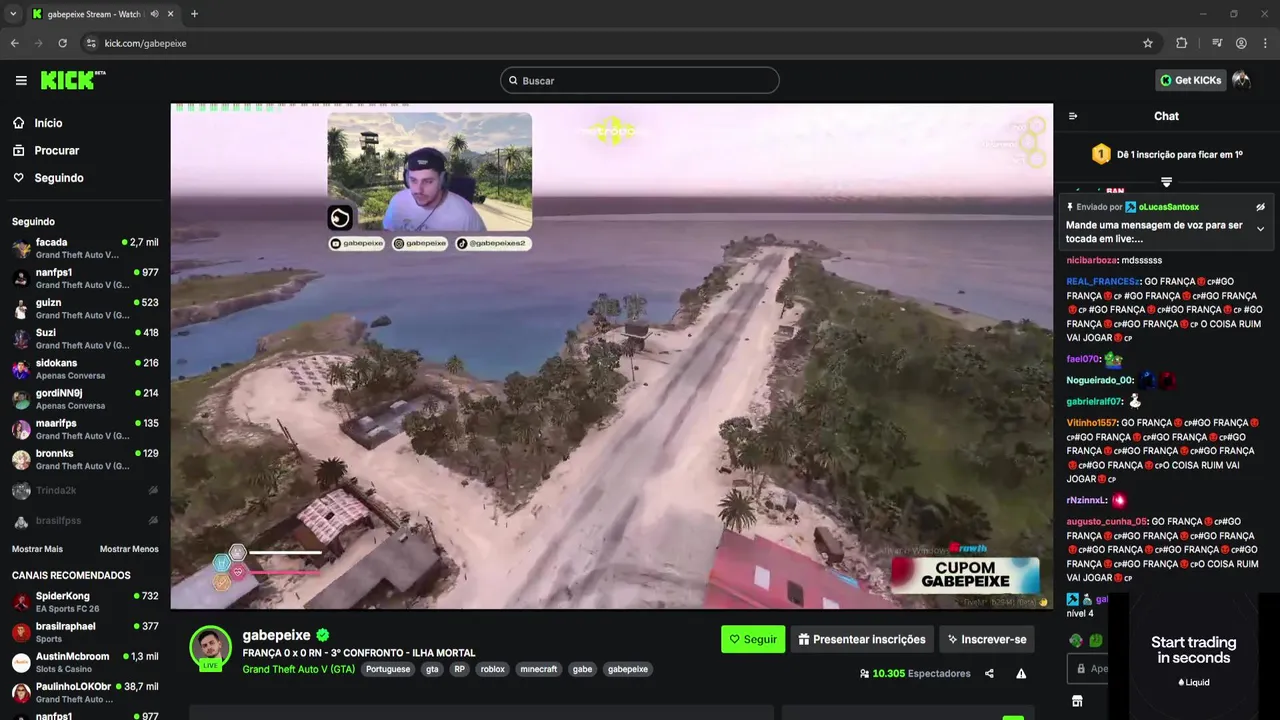Viewport: 1280px width, 720px height.
Task: Reload the page with the browser refresh icon
Action: [x=62, y=43]
